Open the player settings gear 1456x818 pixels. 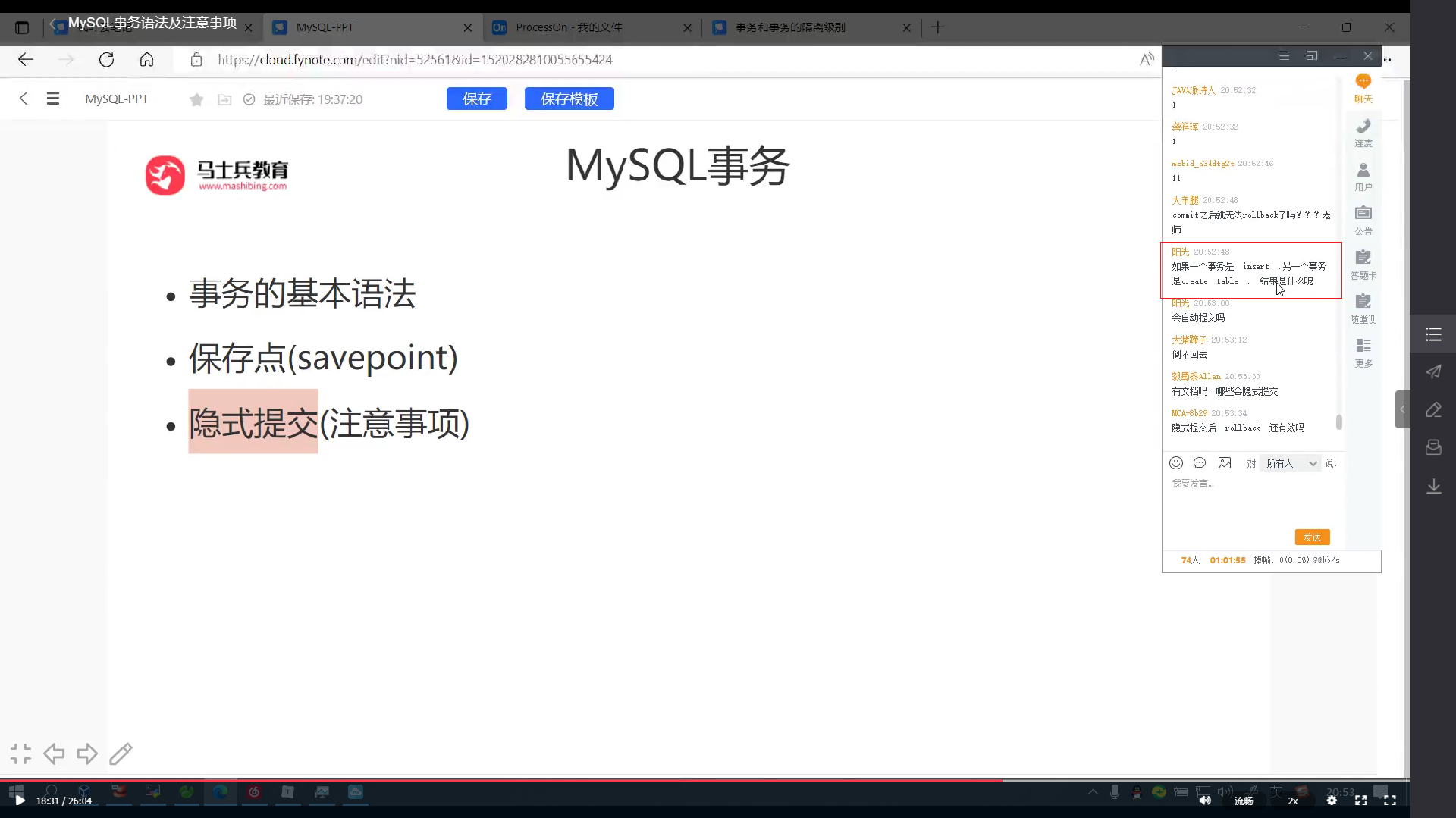click(x=1332, y=800)
